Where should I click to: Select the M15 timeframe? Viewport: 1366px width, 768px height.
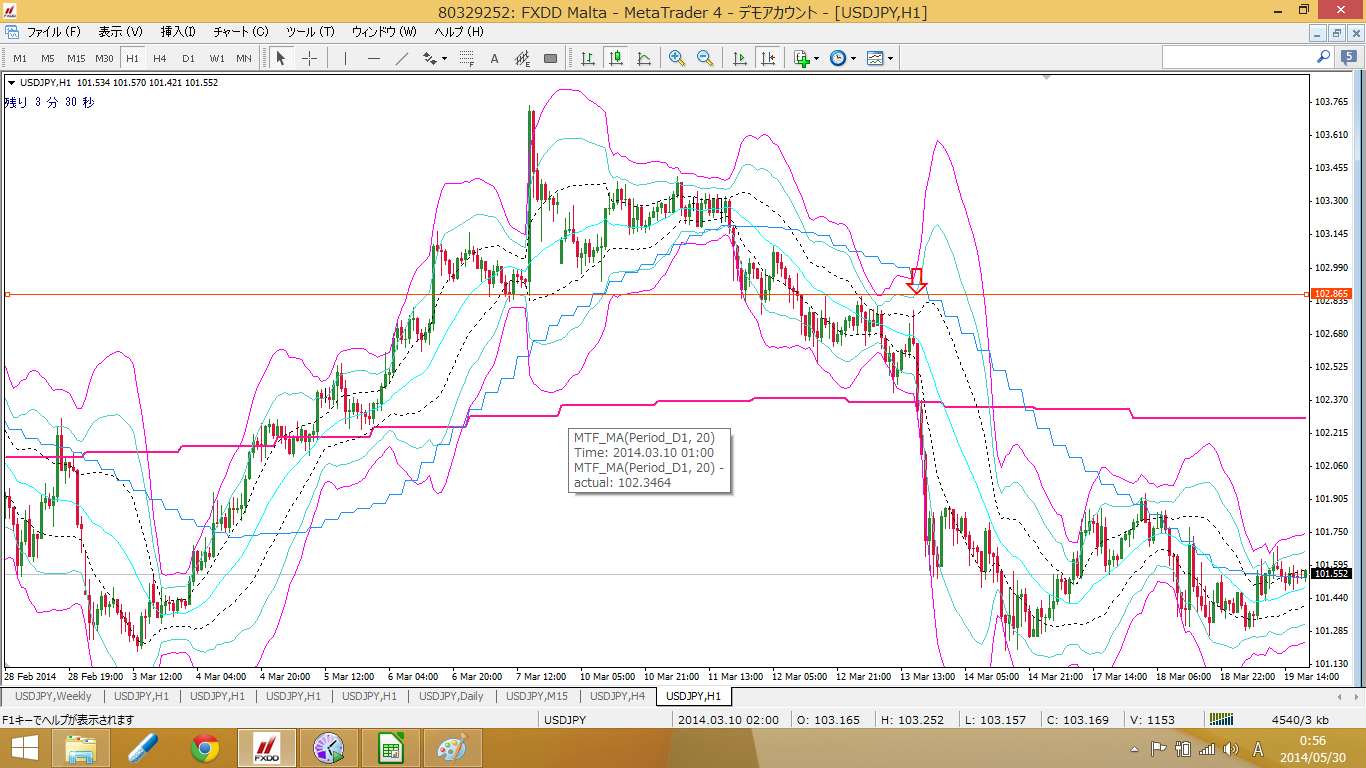pos(76,58)
